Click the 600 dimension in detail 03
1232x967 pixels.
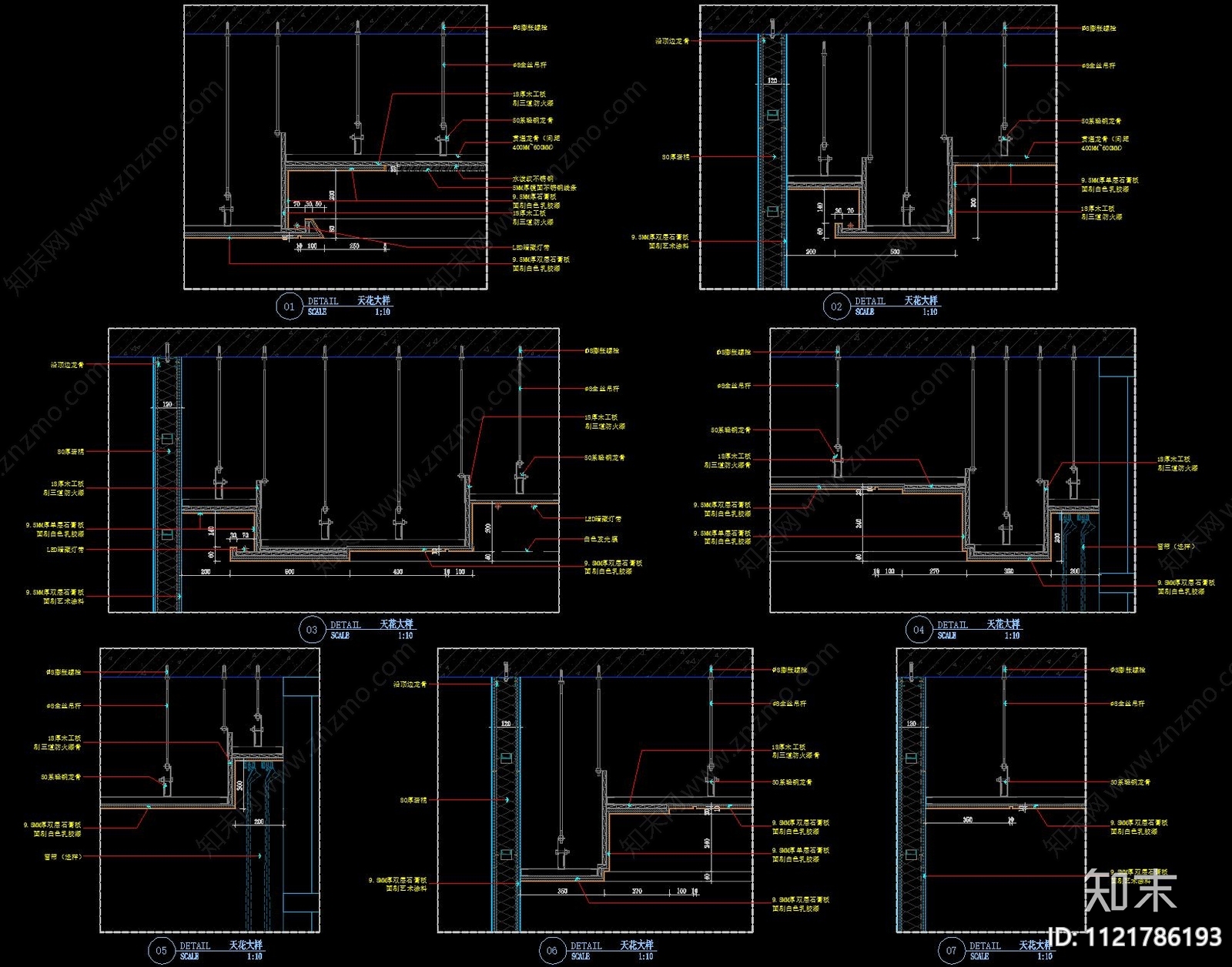pos(290,572)
